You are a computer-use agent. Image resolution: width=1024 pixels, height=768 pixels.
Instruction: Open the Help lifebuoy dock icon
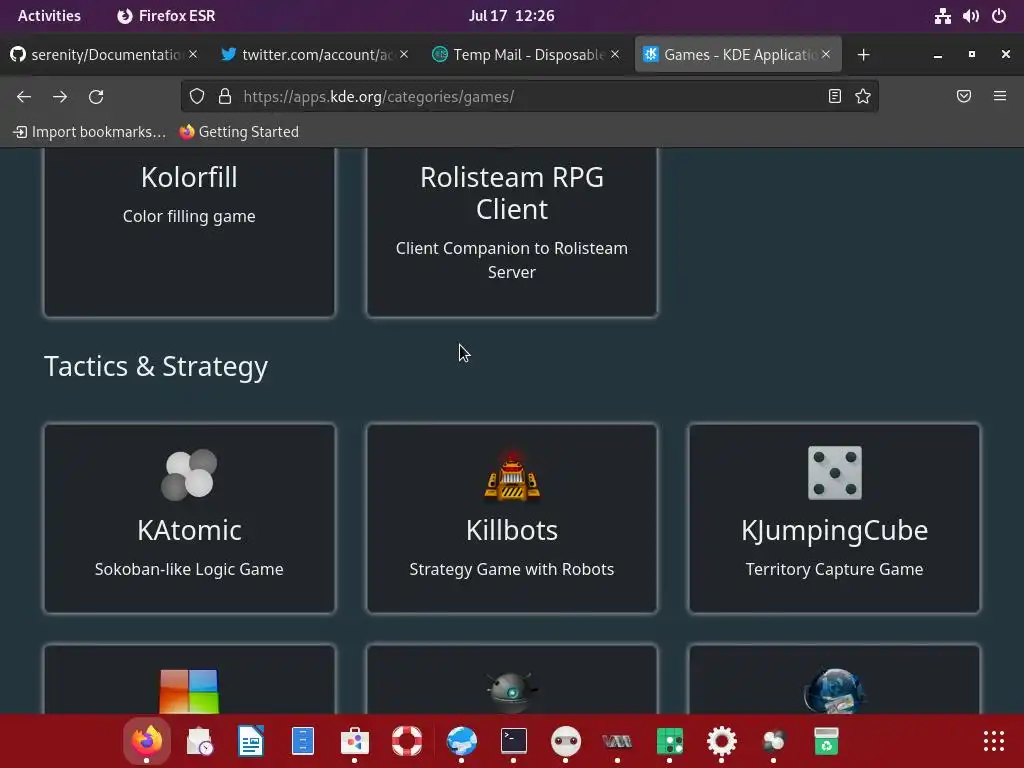click(407, 741)
